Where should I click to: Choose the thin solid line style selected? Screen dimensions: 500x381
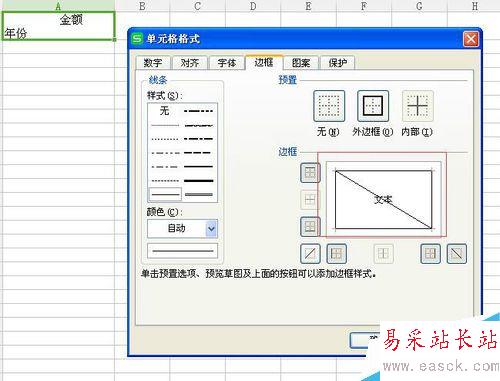[165, 194]
